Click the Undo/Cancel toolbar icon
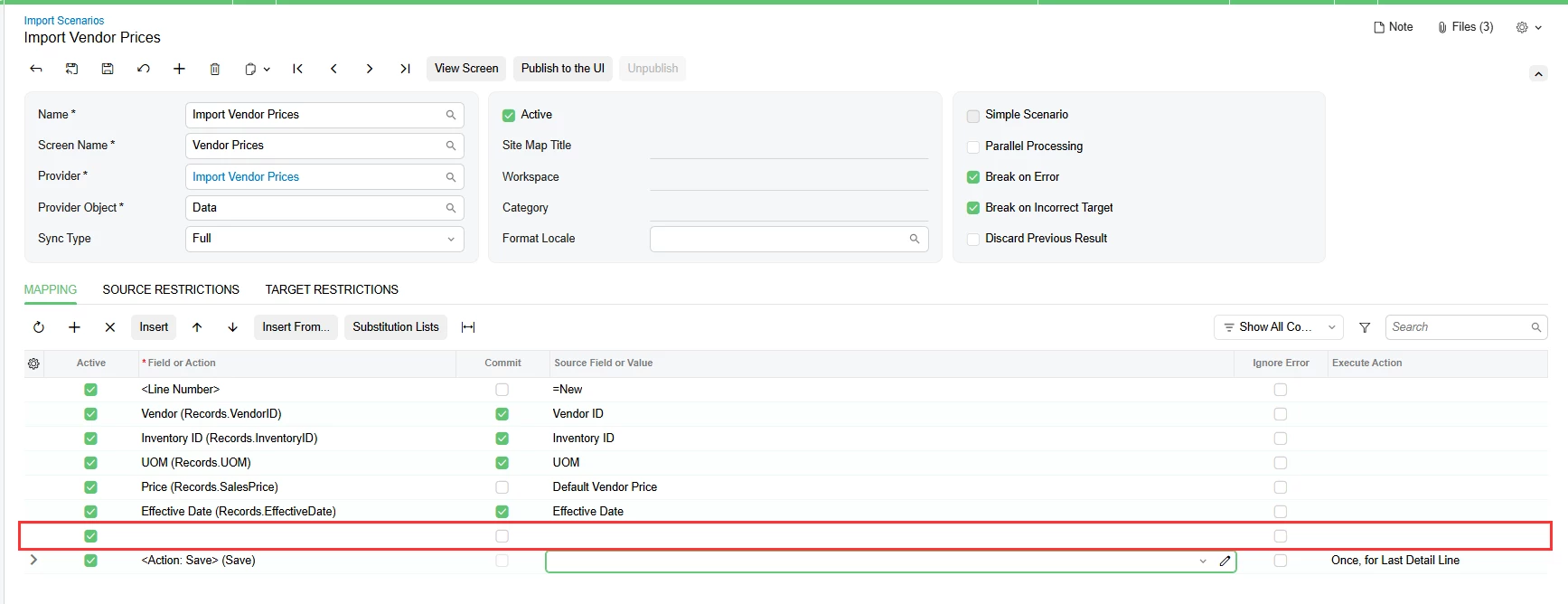 144,69
